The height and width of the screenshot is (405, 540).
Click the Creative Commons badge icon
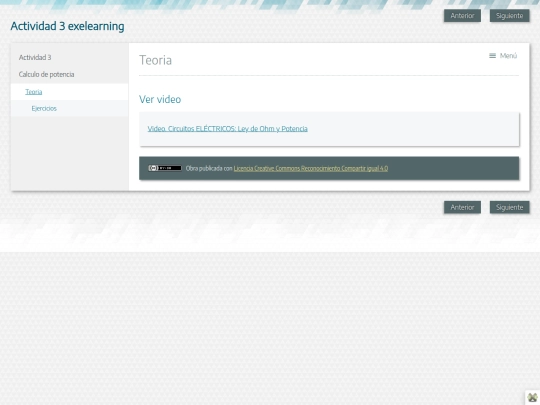pyautogui.click(x=165, y=168)
